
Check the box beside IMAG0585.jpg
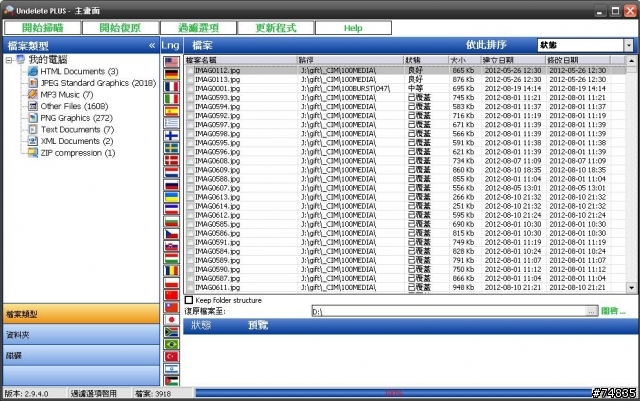(190, 224)
